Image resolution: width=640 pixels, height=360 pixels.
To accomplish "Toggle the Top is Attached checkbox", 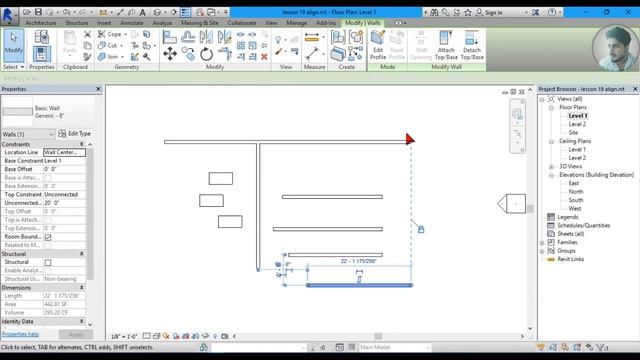I will tap(48, 220).
